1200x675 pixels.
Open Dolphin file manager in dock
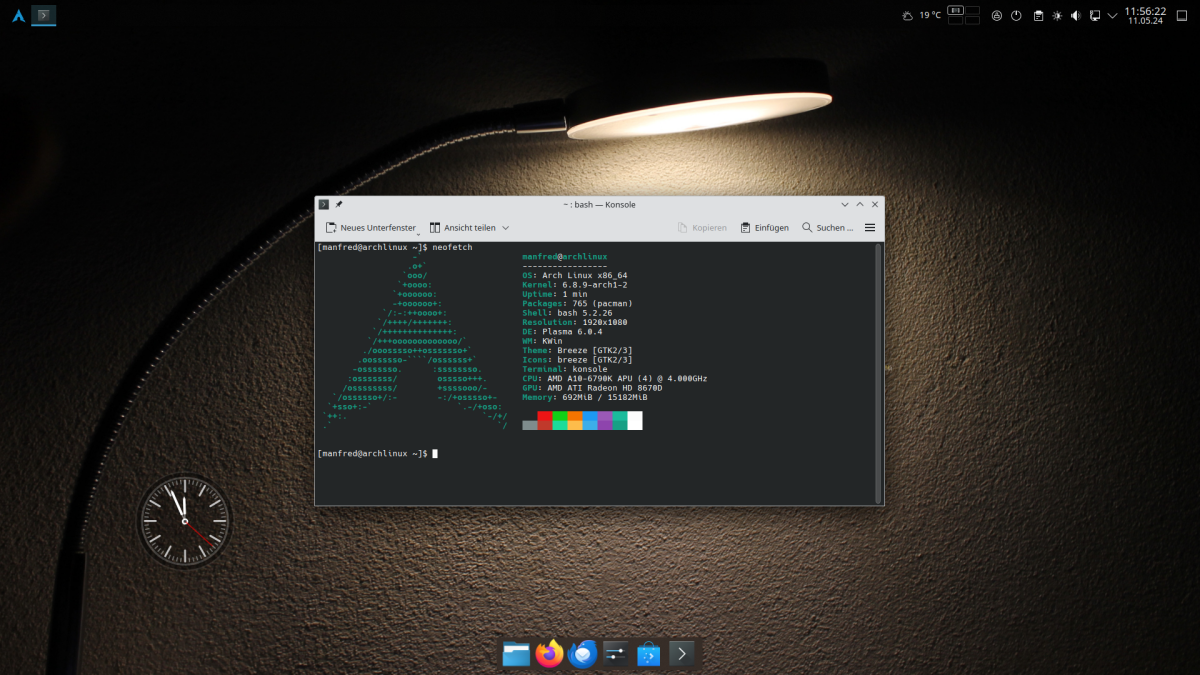point(516,654)
